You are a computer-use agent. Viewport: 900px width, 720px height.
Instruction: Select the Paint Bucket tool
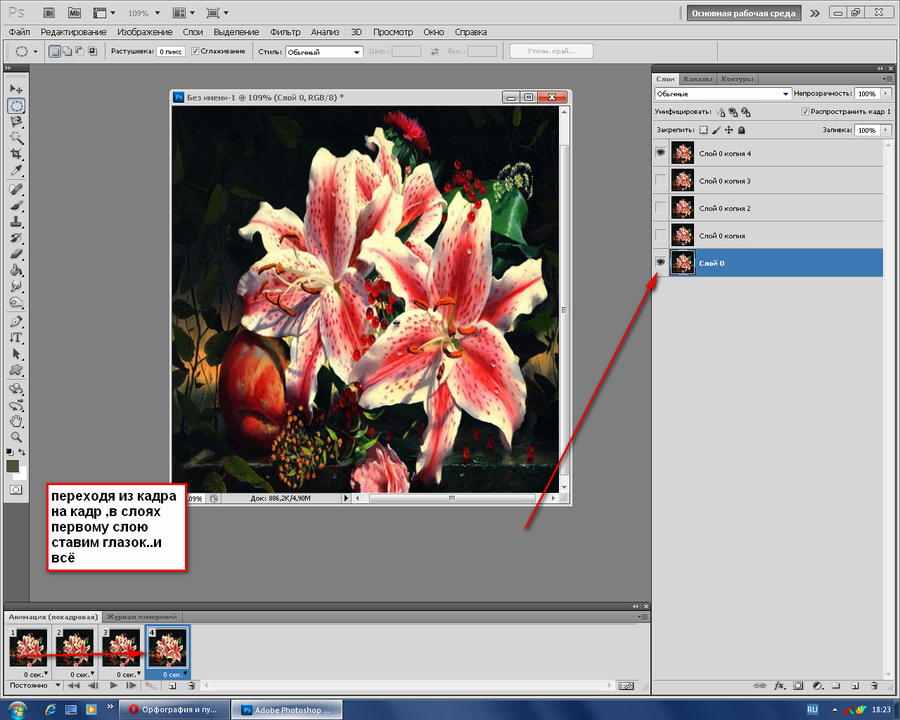coord(16,270)
